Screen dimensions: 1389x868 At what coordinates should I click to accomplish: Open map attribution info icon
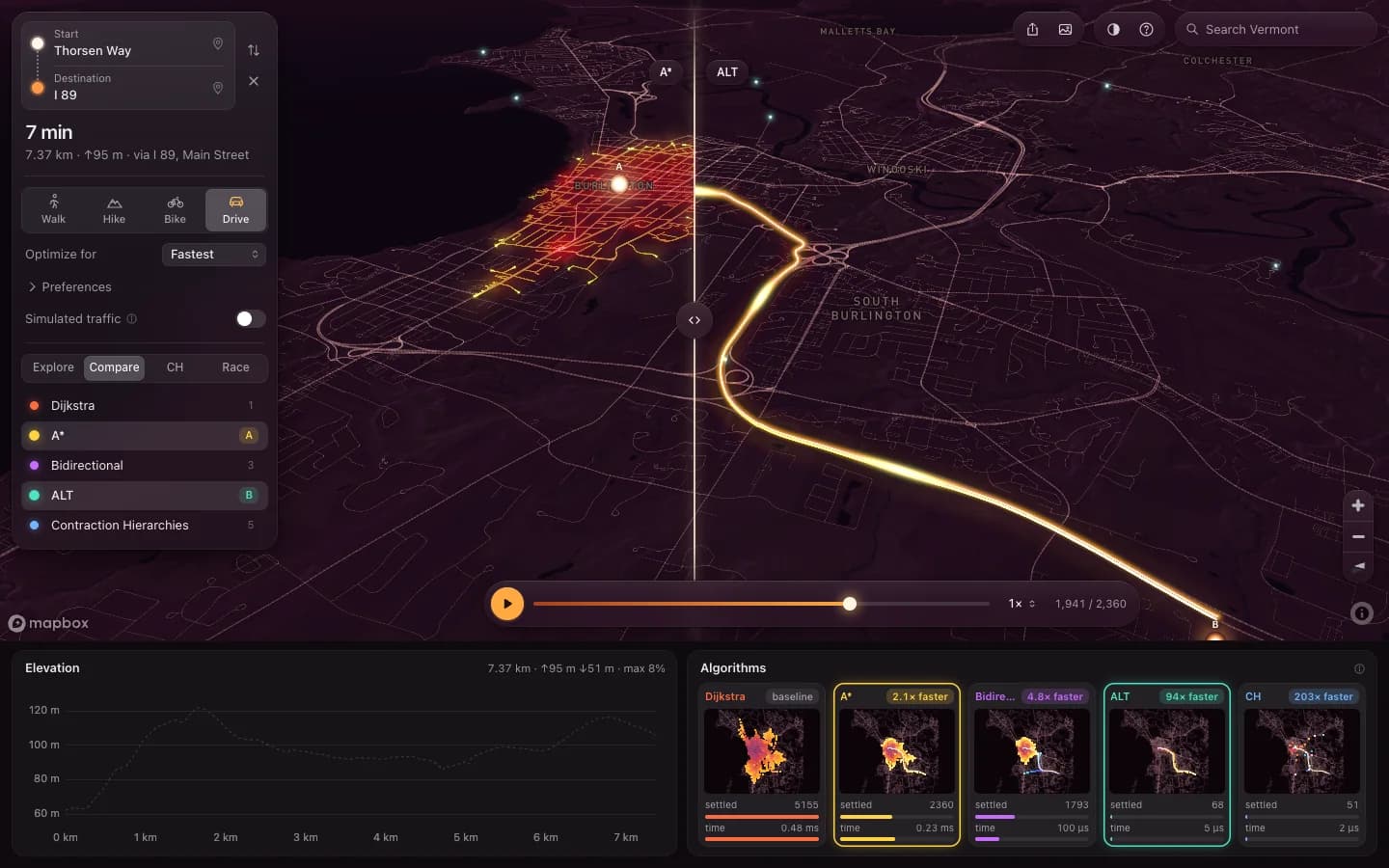[1361, 612]
